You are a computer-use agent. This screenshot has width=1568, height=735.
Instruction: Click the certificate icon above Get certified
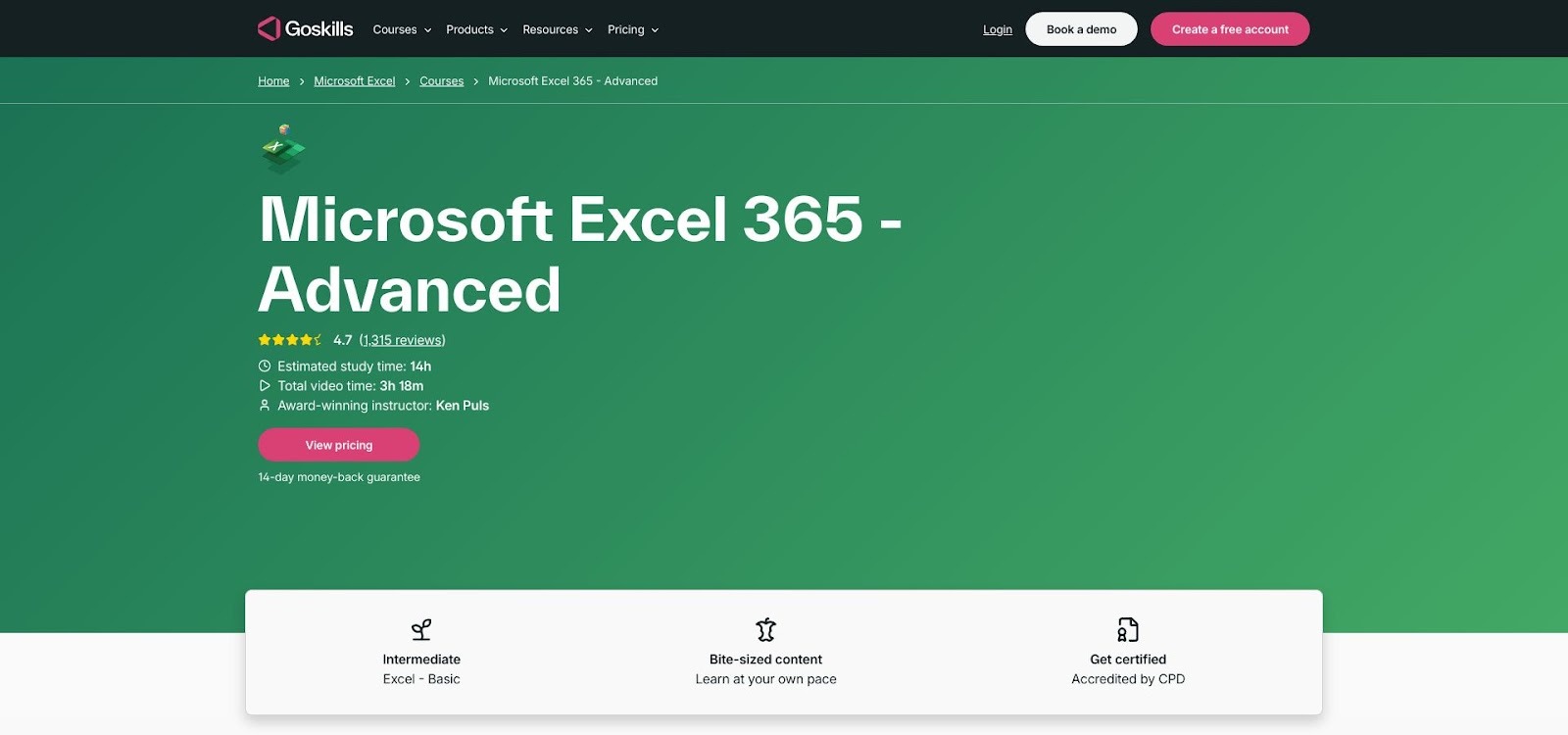click(1128, 629)
